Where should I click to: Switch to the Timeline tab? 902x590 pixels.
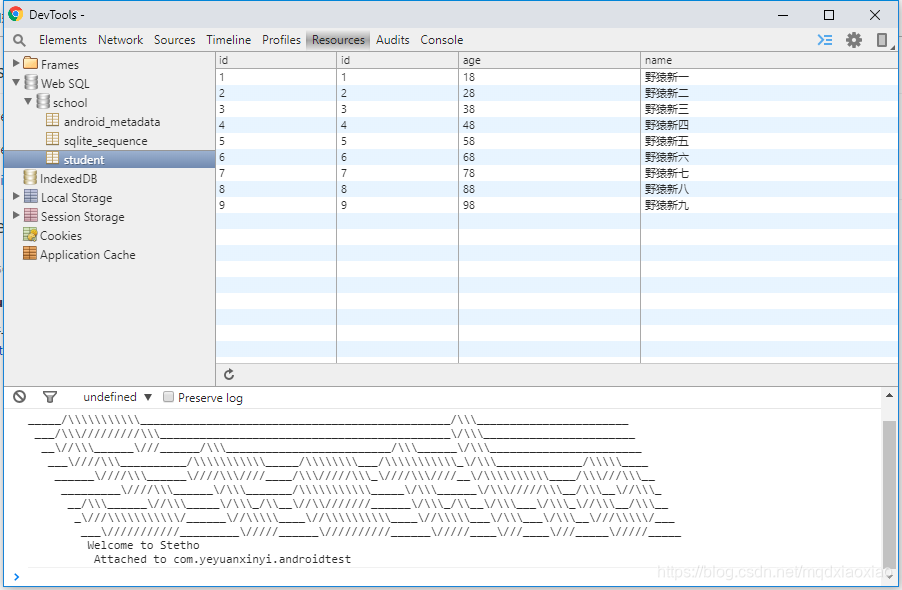228,40
